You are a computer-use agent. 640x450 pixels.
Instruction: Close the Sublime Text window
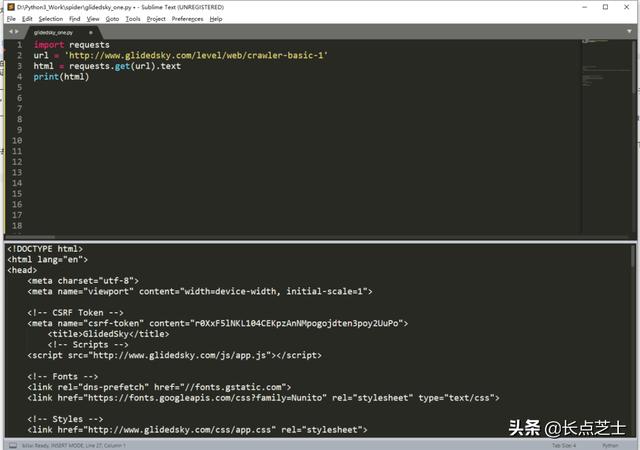coord(627,7)
